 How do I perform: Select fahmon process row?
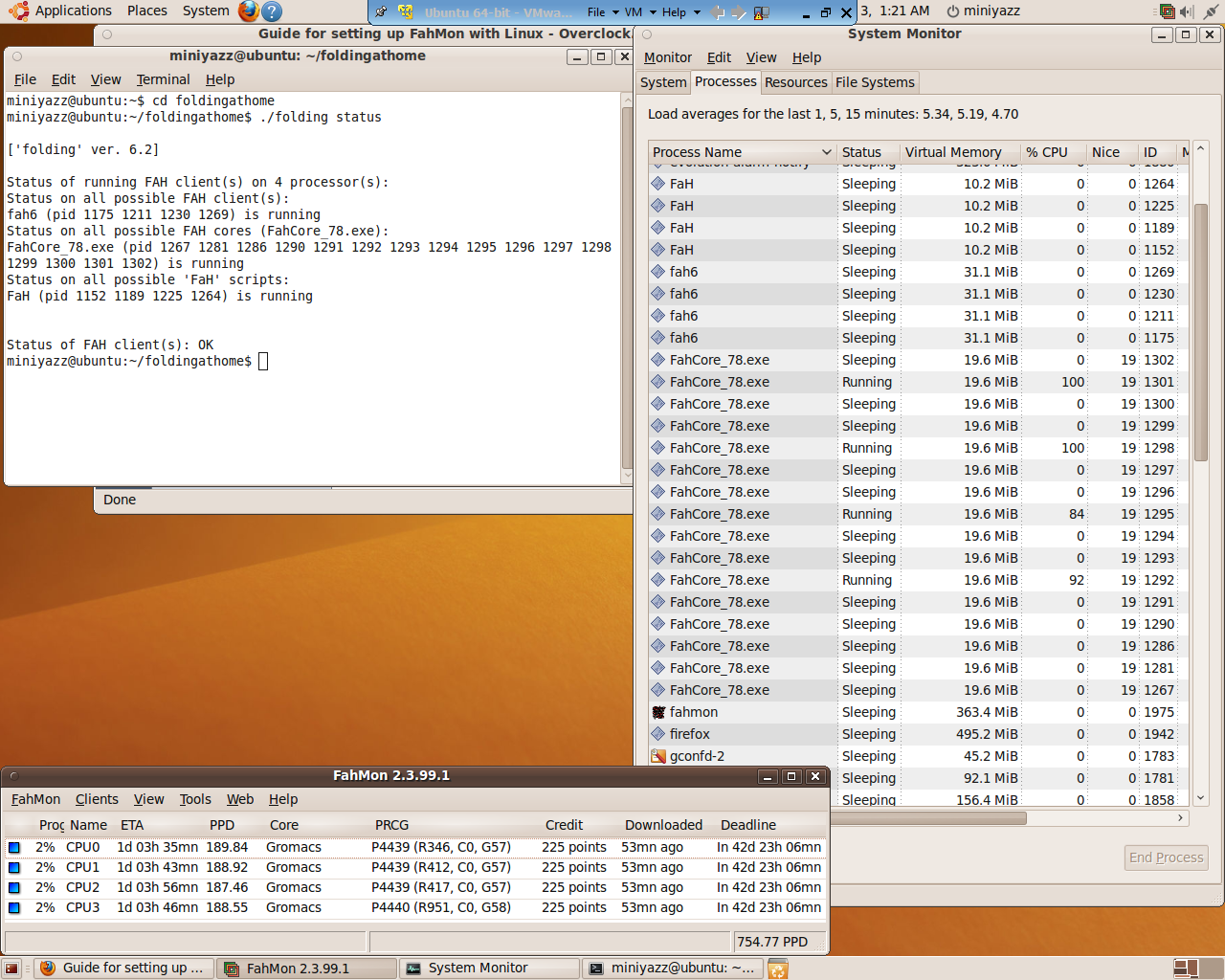[919, 712]
